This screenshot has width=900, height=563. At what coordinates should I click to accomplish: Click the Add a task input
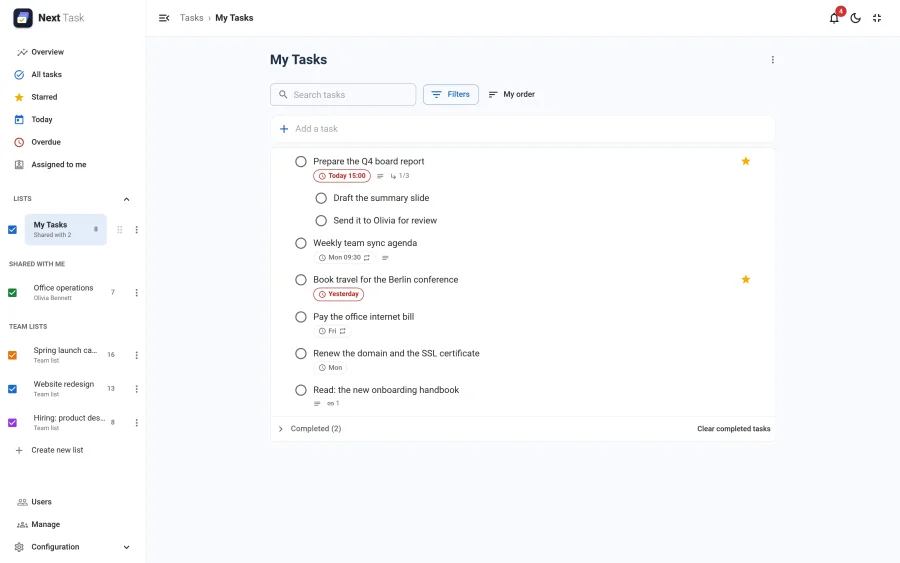point(523,129)
